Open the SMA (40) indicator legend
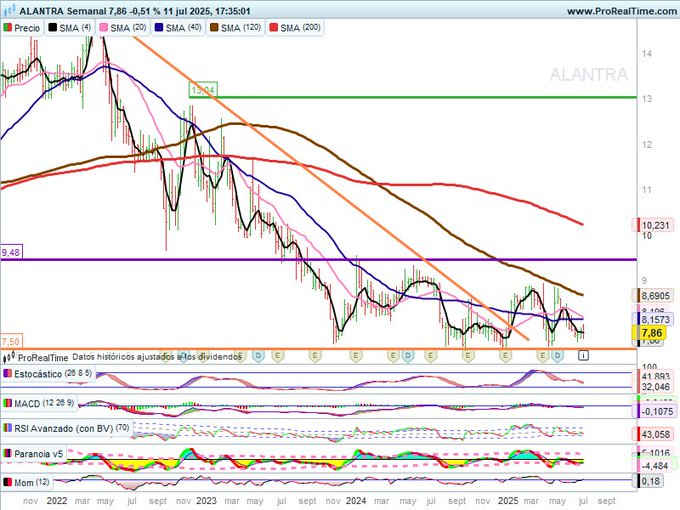This screenshot has width=680, height=510. tap(178, 28)
